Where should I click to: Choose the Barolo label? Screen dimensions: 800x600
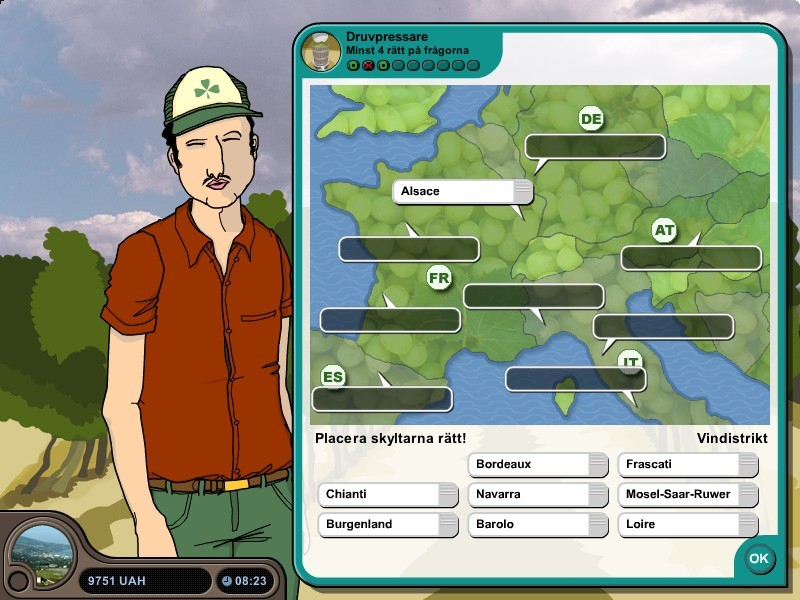click(538, 524)
